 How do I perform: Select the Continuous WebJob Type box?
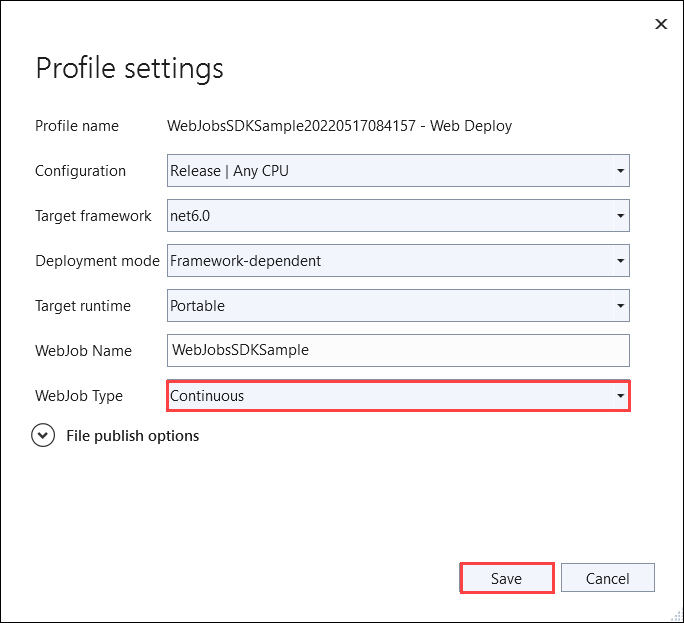(x=390, y=396)
